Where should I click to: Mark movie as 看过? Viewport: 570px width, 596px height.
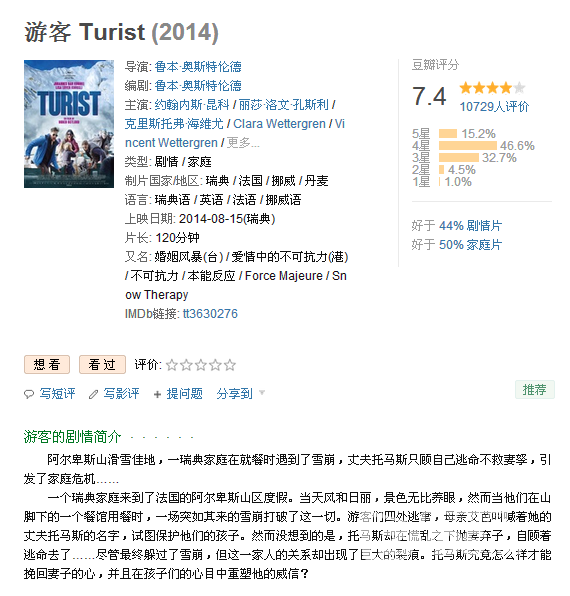(x=102, y=365)
